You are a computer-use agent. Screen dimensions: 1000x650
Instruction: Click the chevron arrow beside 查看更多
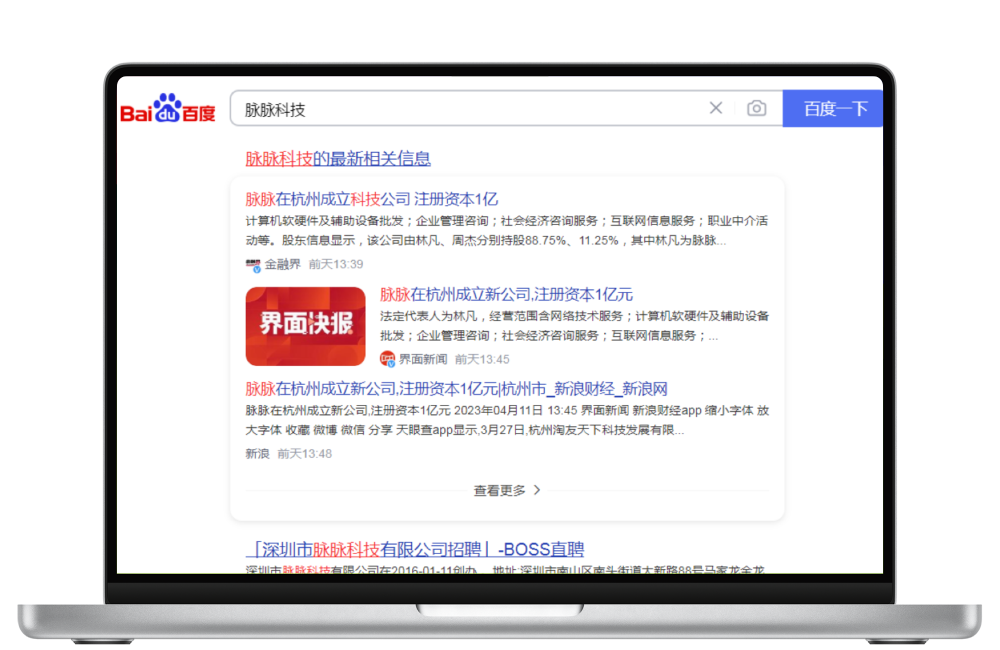pyautogui.click(x=537, y=490)
